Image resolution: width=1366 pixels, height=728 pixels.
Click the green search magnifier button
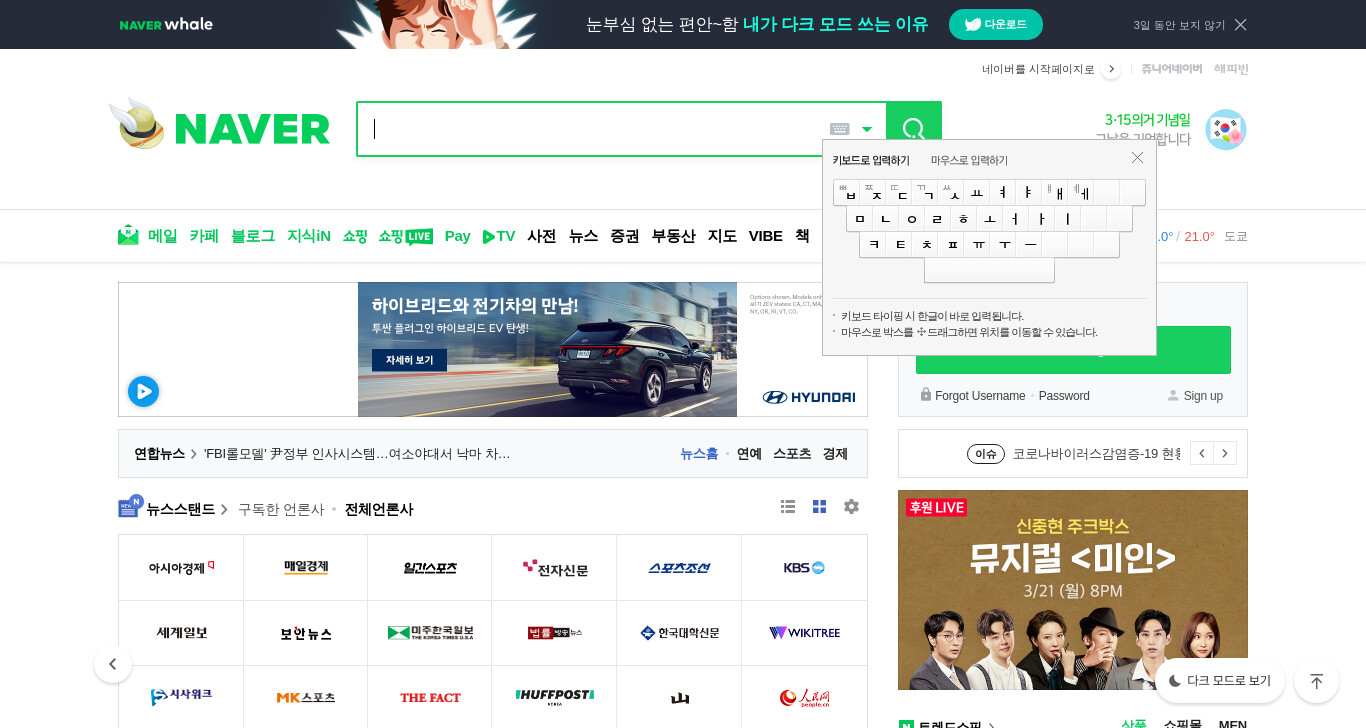[x=913, y=128]
